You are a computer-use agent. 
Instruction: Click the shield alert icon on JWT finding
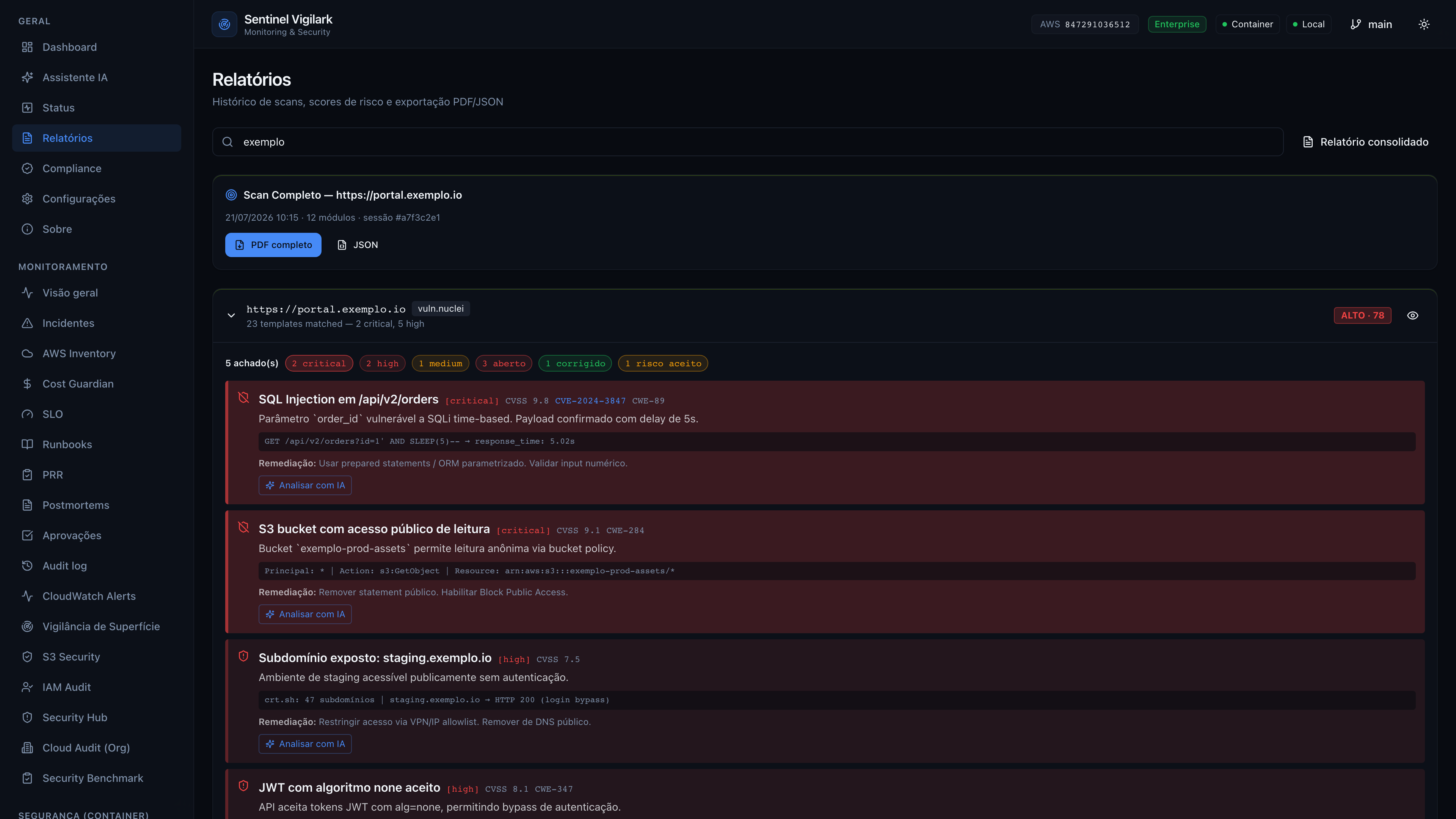(243, 786)
